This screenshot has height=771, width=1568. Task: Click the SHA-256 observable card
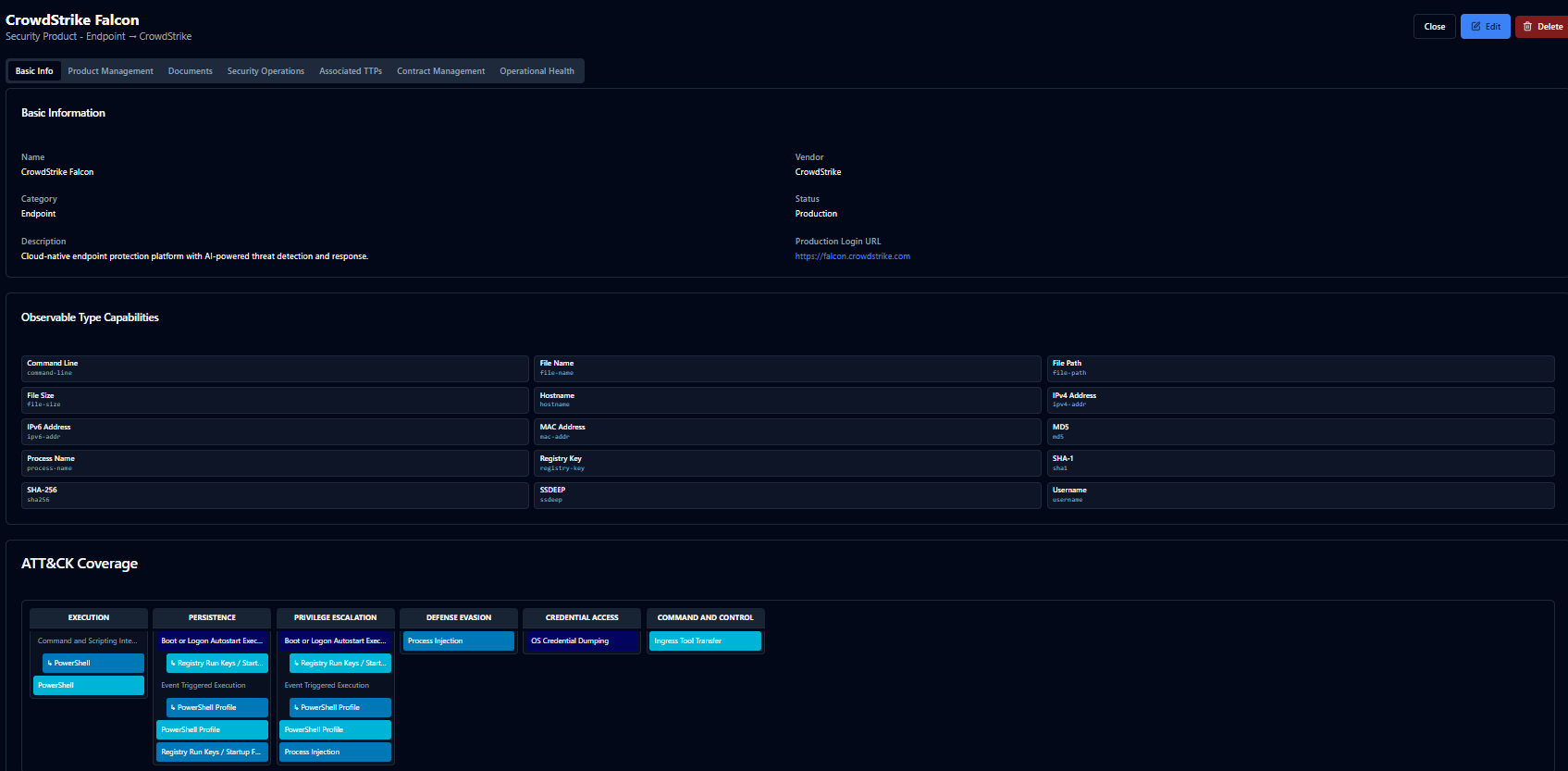pos(275,494)
